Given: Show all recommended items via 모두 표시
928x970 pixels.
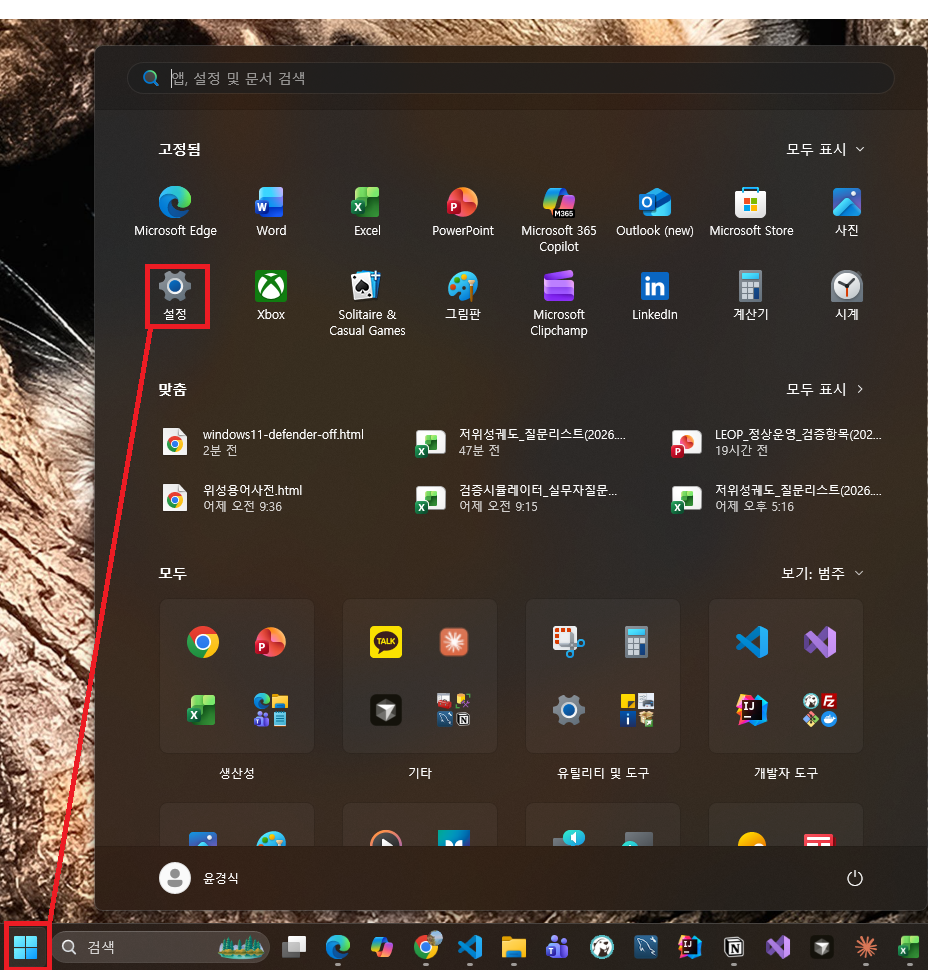Looking at the screenshot, I should tap(825, 389).
